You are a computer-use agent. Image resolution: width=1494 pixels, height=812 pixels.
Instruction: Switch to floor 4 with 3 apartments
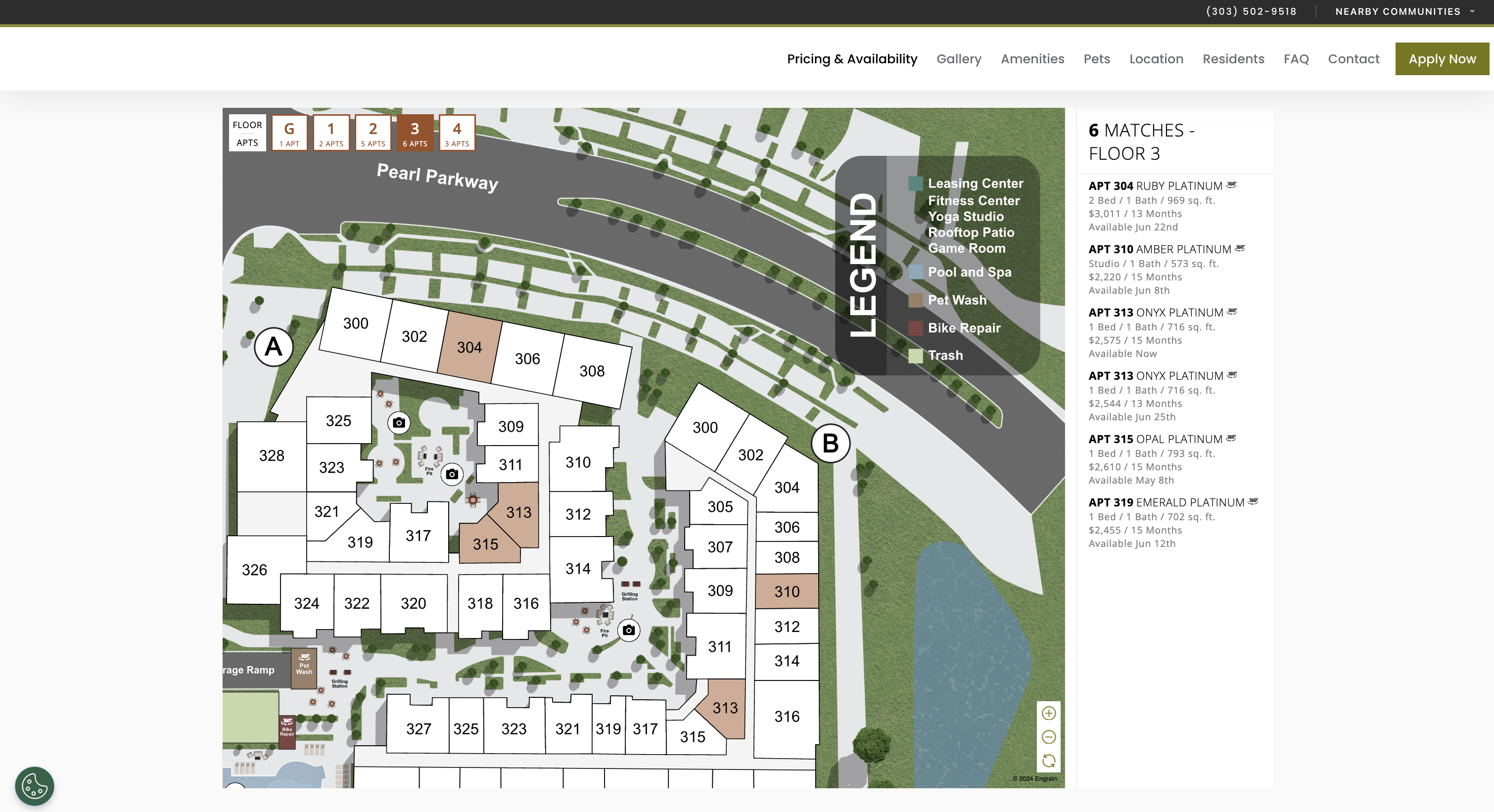pyautogui.click(x=457, y=134)
